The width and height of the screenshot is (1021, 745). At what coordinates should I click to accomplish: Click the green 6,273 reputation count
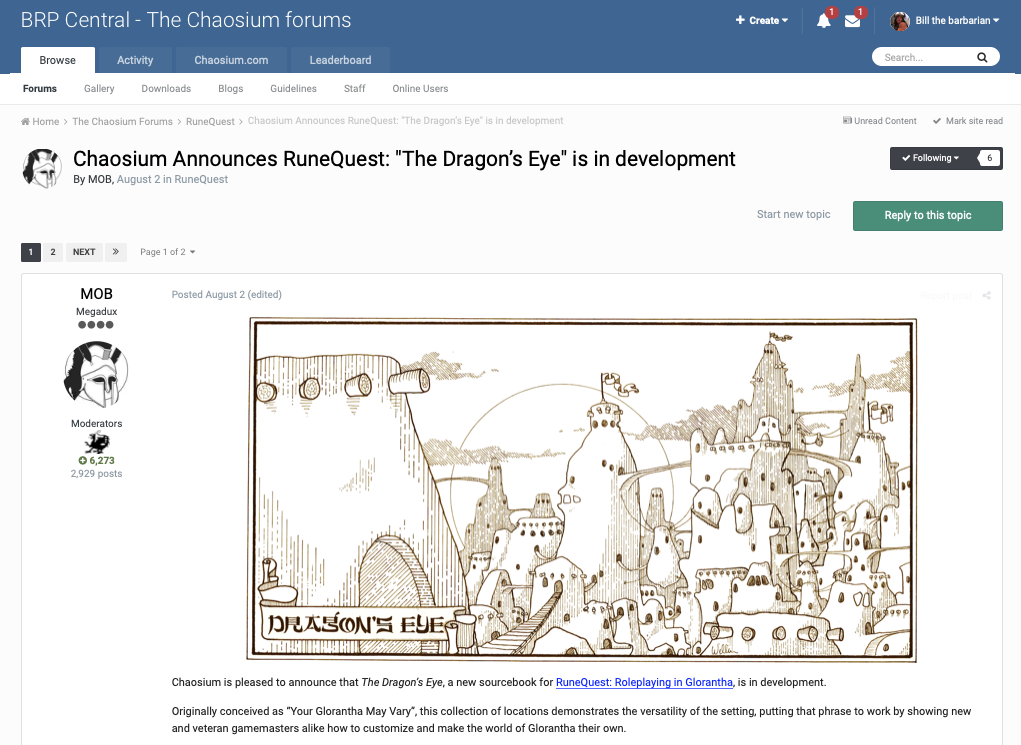(96, 460)
